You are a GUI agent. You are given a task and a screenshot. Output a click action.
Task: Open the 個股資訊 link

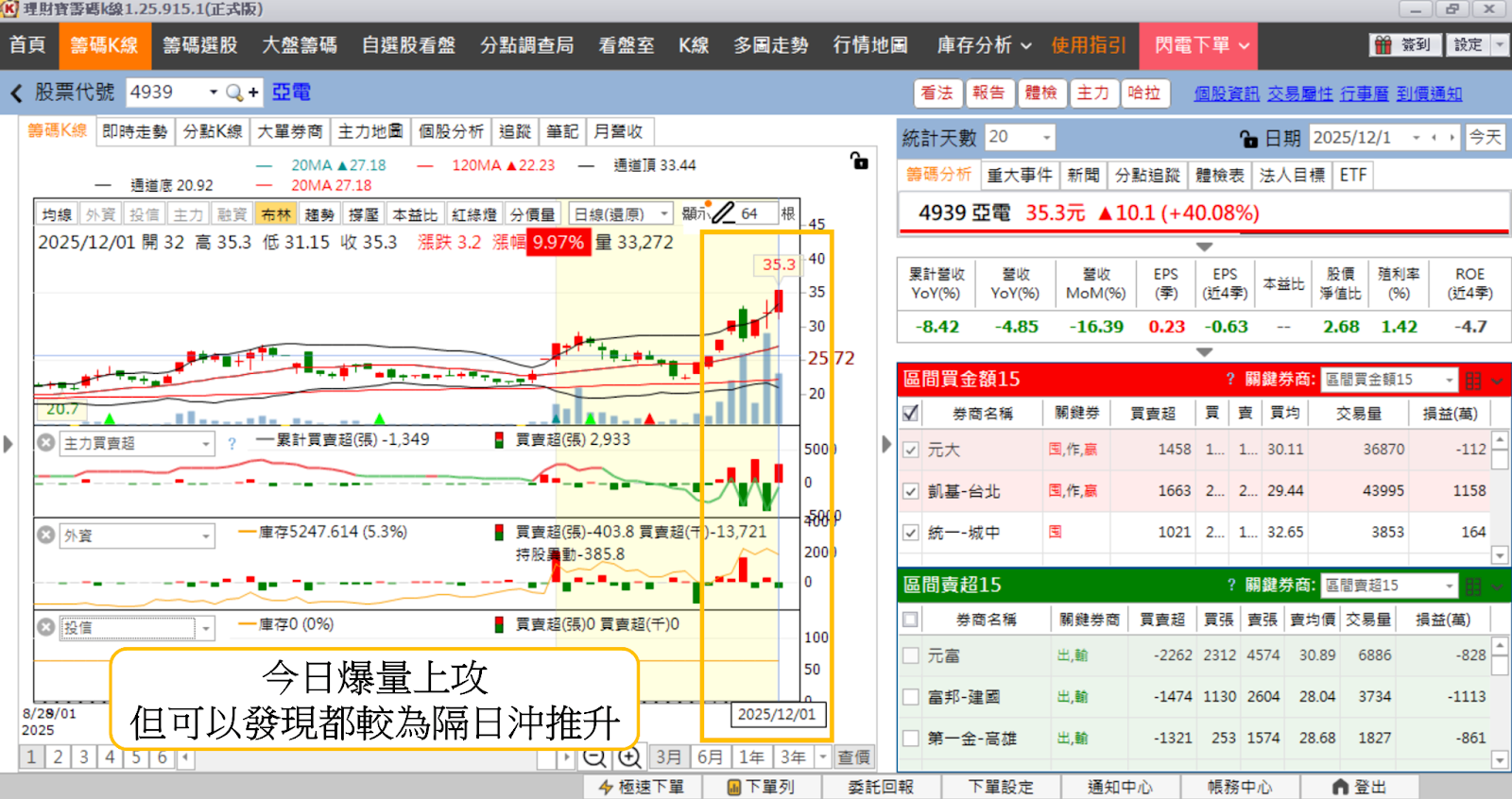[x=1227, y=93]
